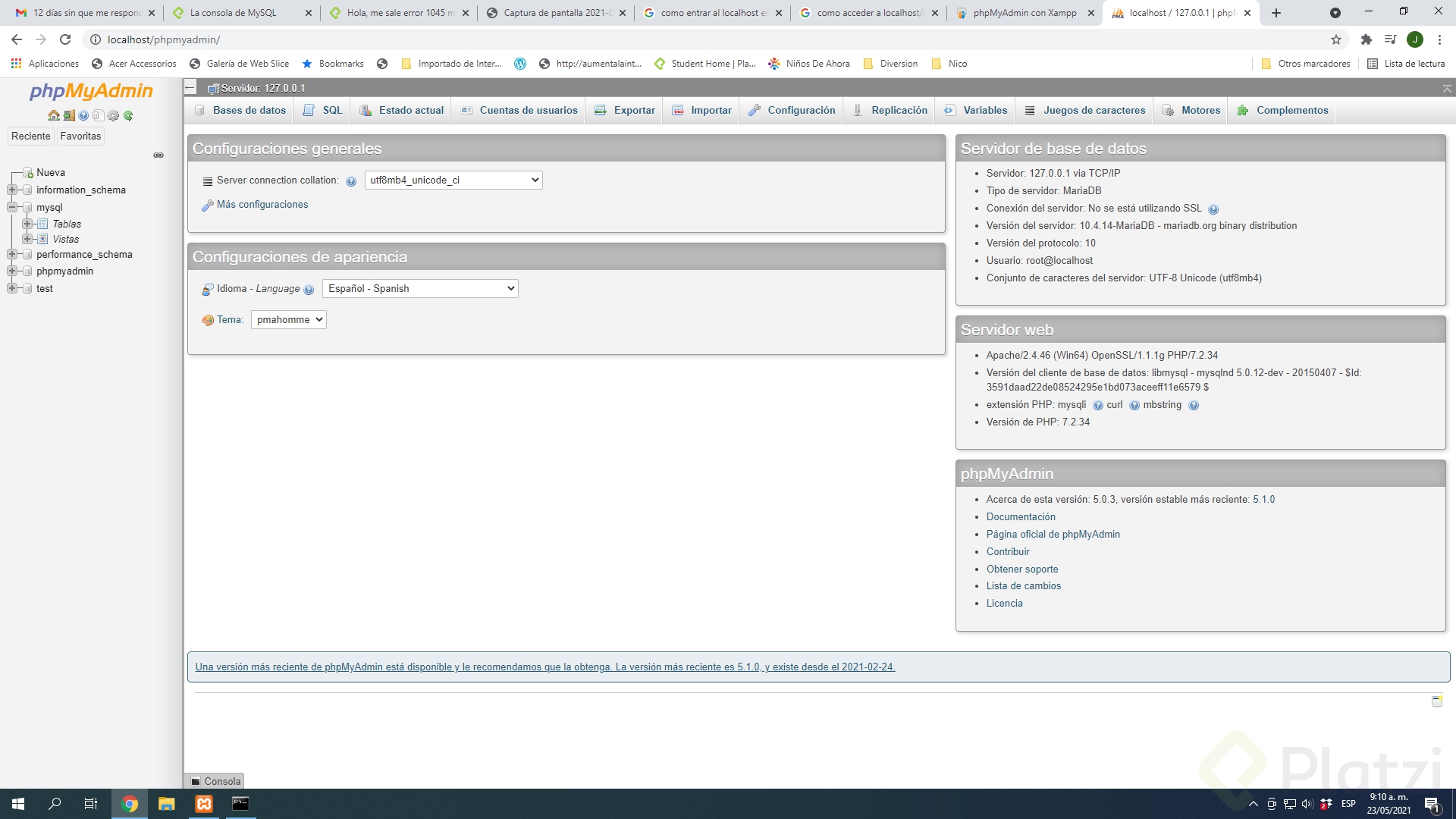1456x819 pixels.
Task: Open XAMPP from the Windows taskbar
Action: (204, 804)
